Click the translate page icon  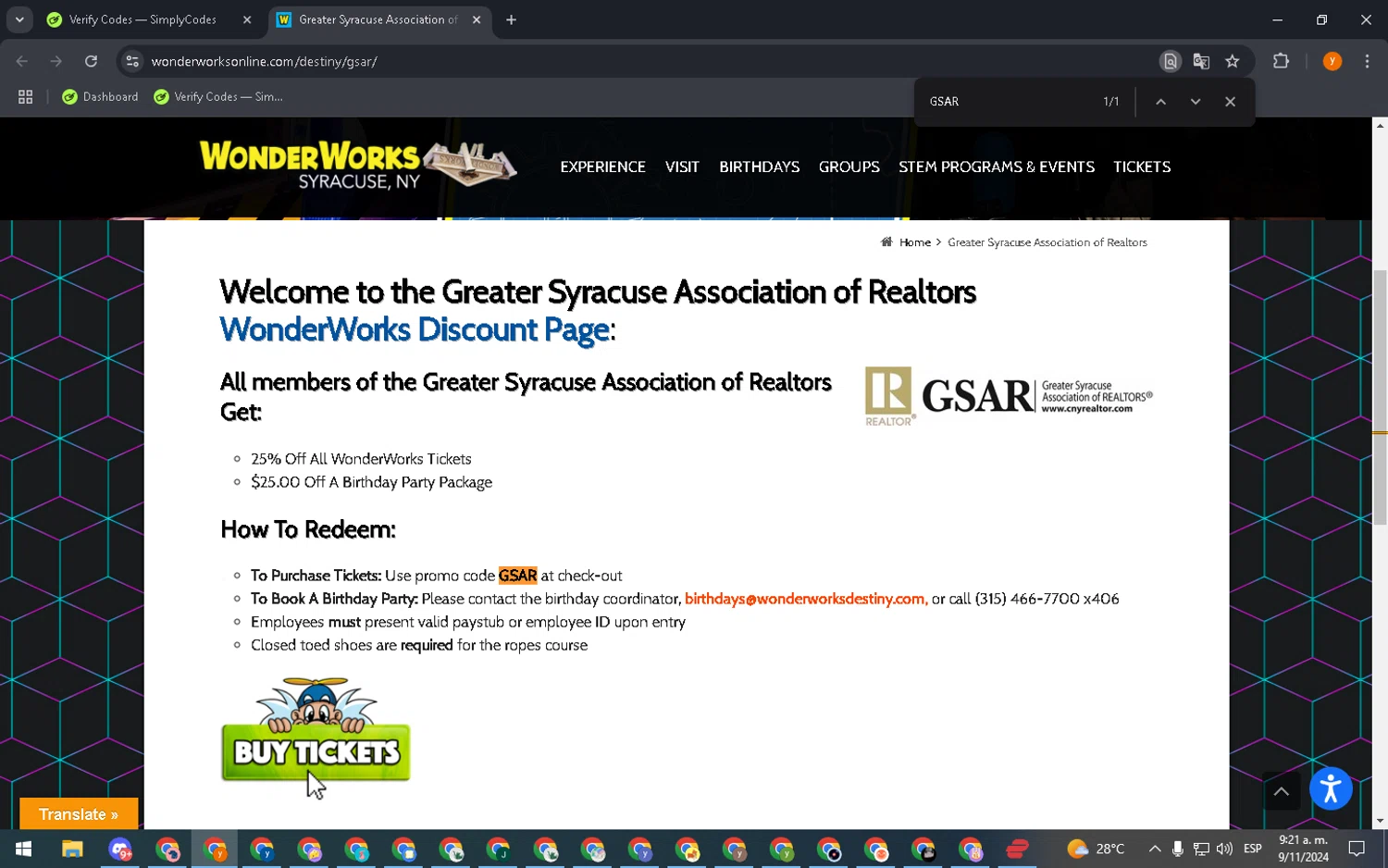[1201, 61]
